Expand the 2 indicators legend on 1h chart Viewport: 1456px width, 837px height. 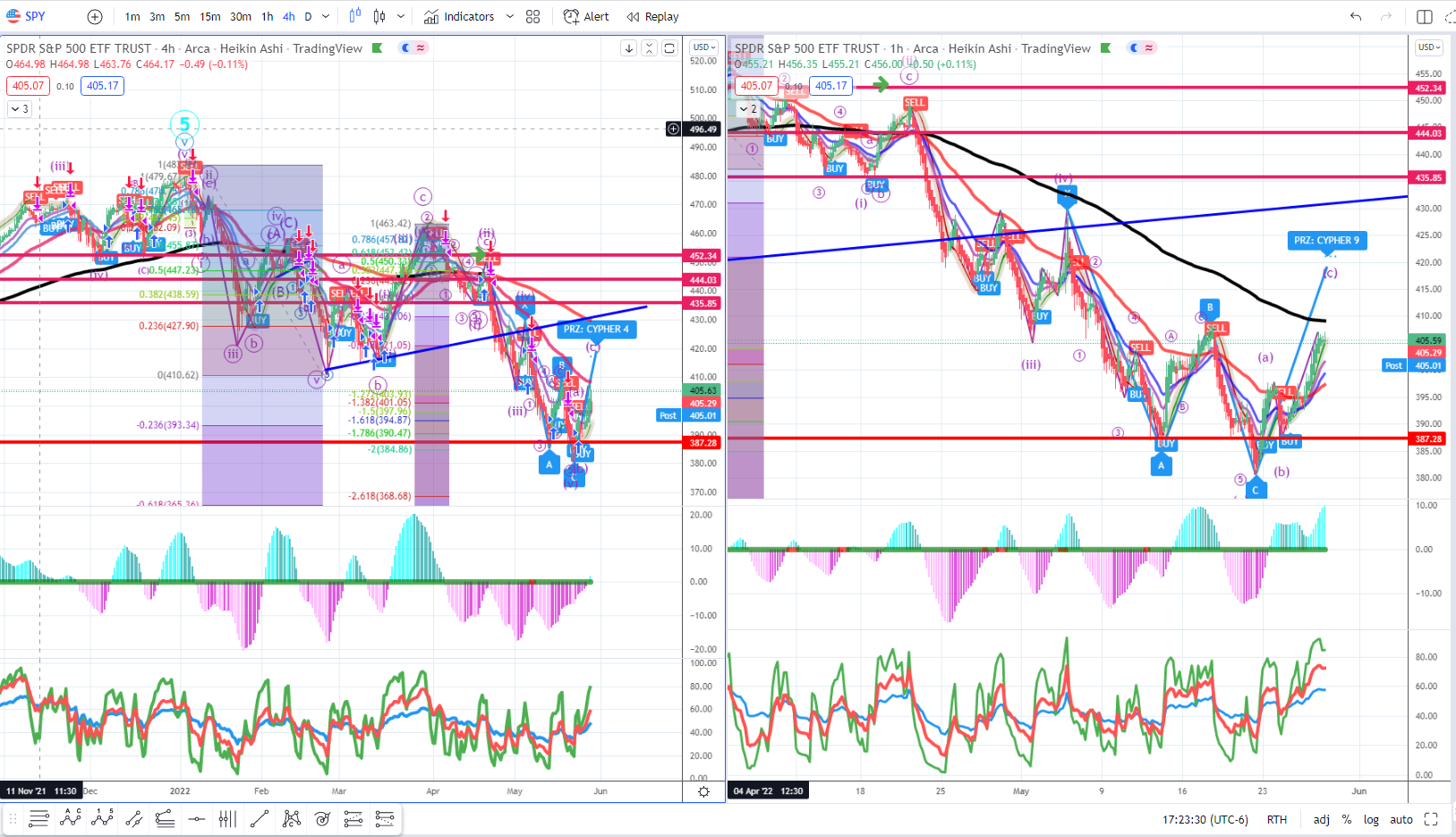coord(748,109)
